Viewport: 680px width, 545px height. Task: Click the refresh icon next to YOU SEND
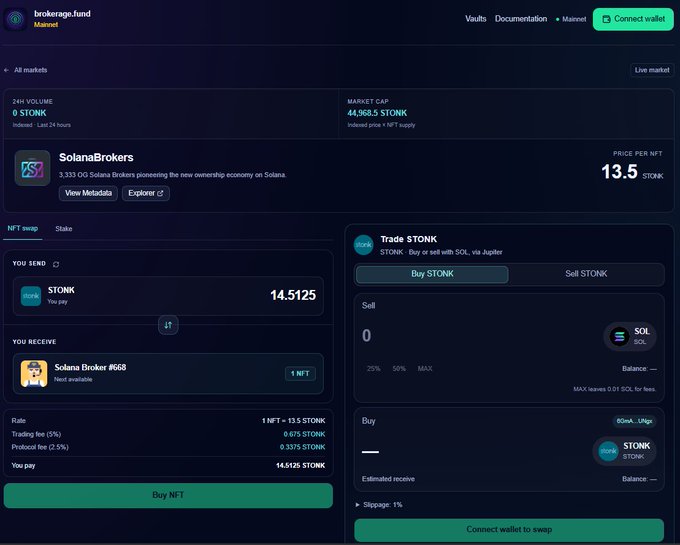(x=56, y=264)
